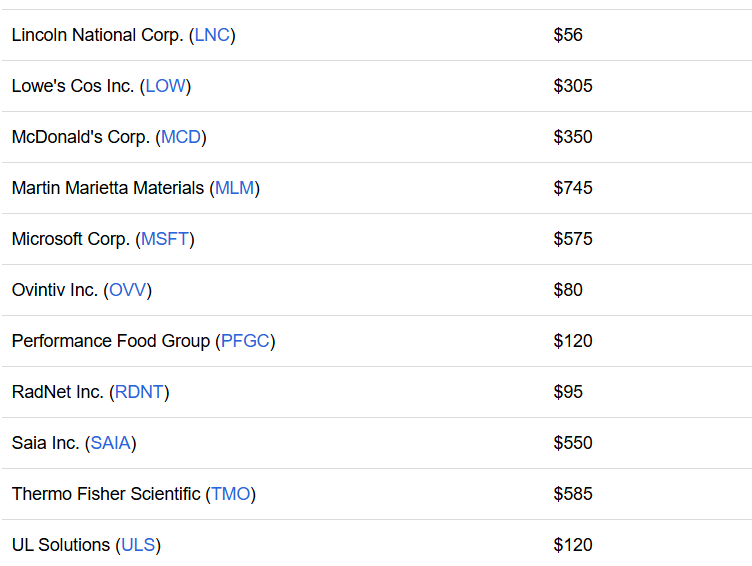Open the PFGC ticker link

point(245,341)
